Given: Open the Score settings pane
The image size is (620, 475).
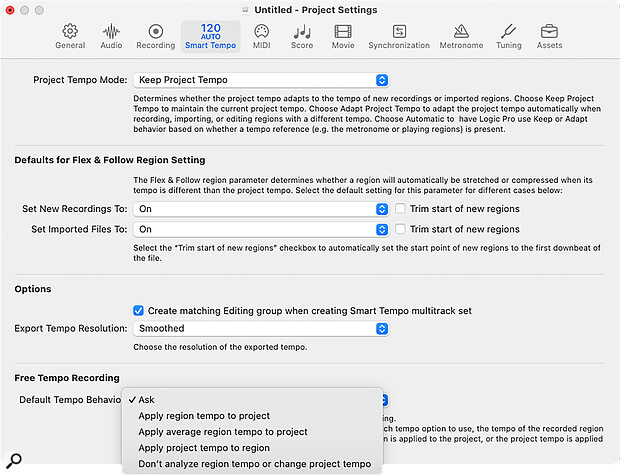Looking at the screenshot, I should (302, 37).
